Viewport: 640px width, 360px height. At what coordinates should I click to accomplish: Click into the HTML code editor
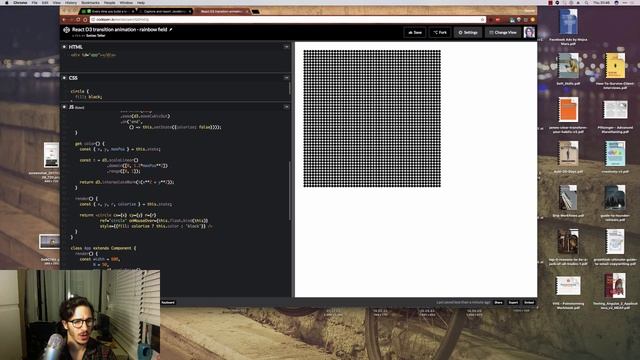pyautogui.click(x=176, y=62)
